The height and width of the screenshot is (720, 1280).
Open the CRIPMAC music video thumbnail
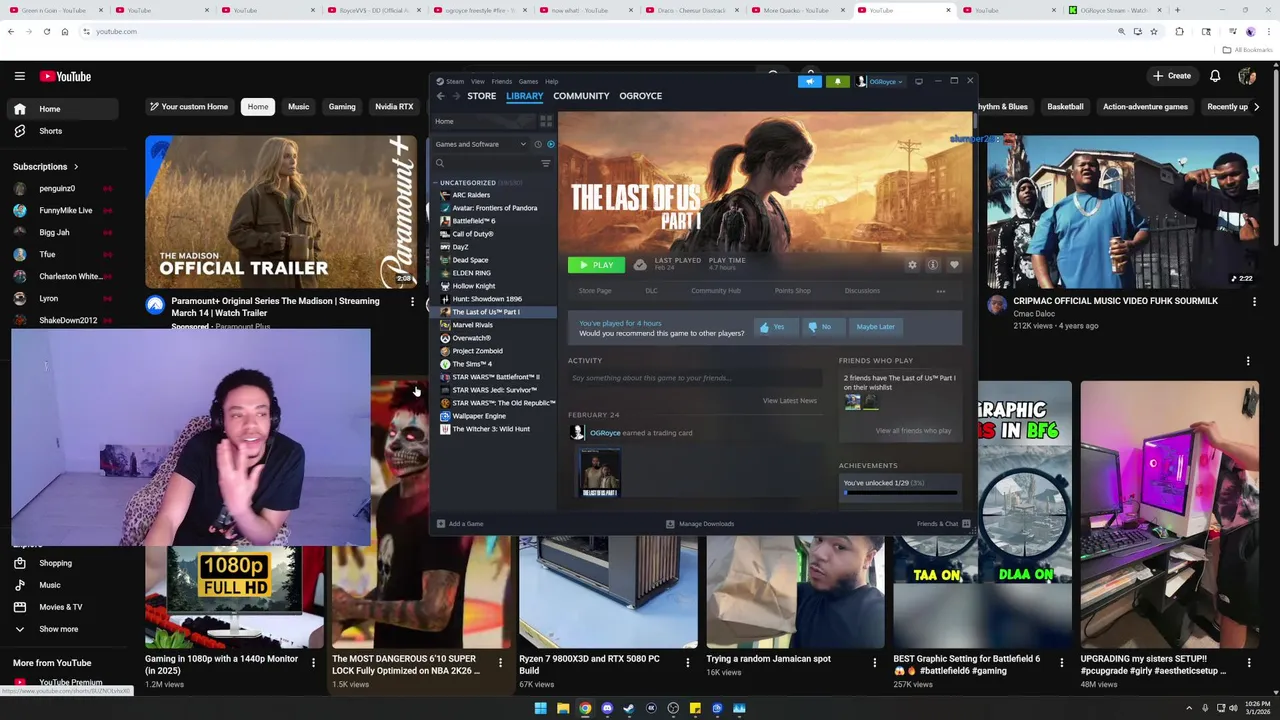[x=1123, y=211]
